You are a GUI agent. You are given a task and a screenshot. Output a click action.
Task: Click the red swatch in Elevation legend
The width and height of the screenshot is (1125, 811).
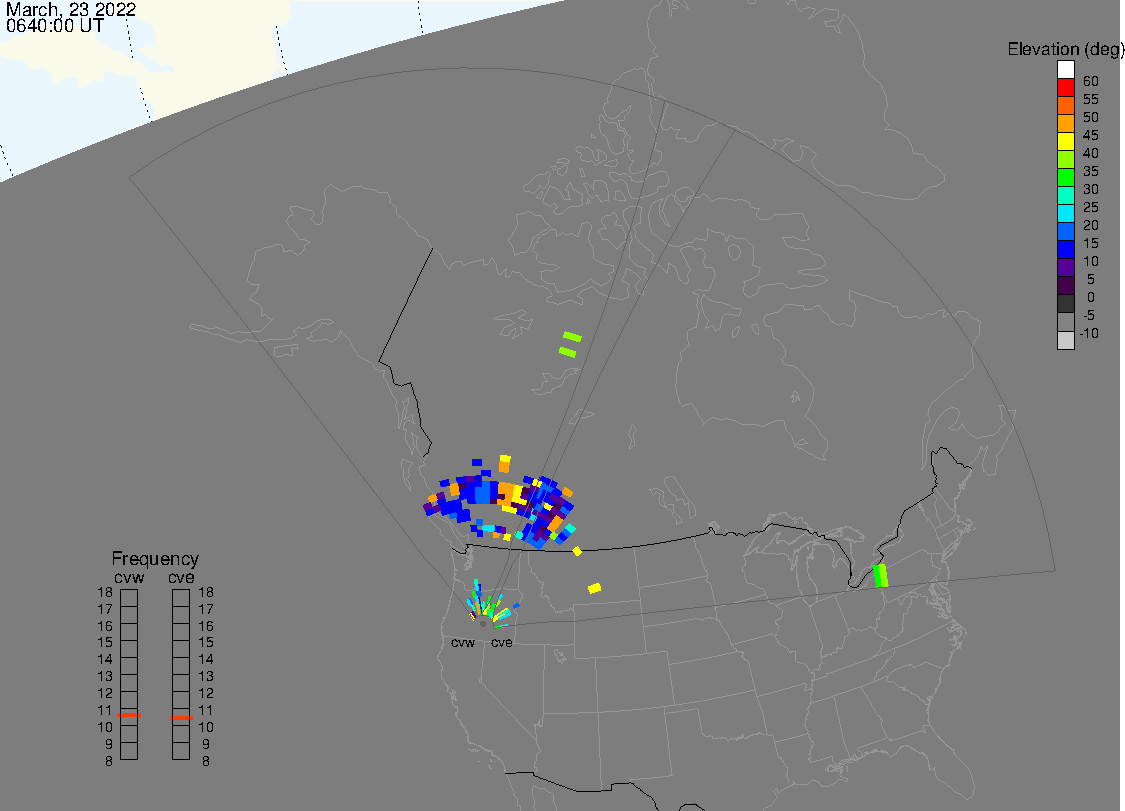click(1066, 88)
